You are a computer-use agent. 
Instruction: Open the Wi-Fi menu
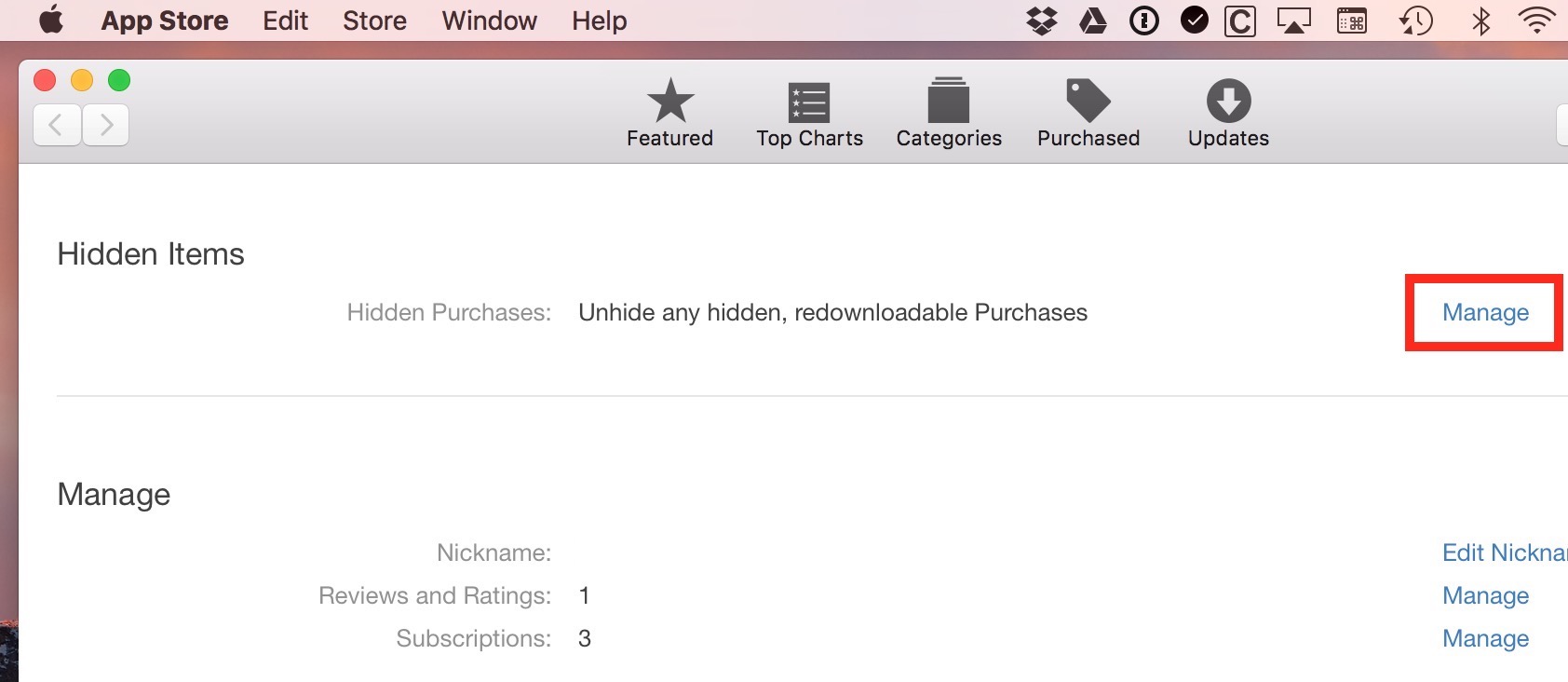pyautogui.click(x=1536, y=20)
